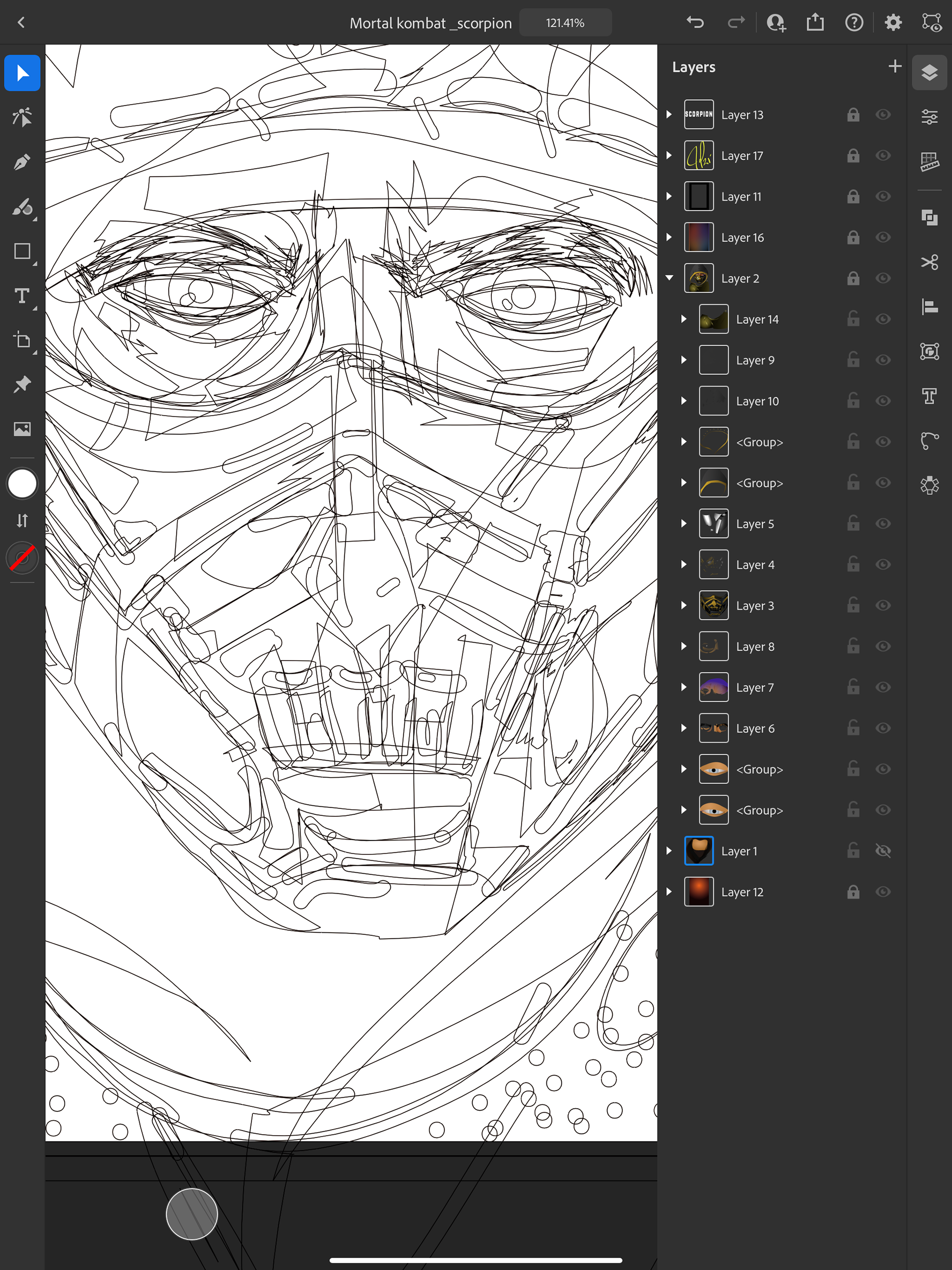Open the white fill color swatch
952x1270 pixels.
(x=22, y=484)
